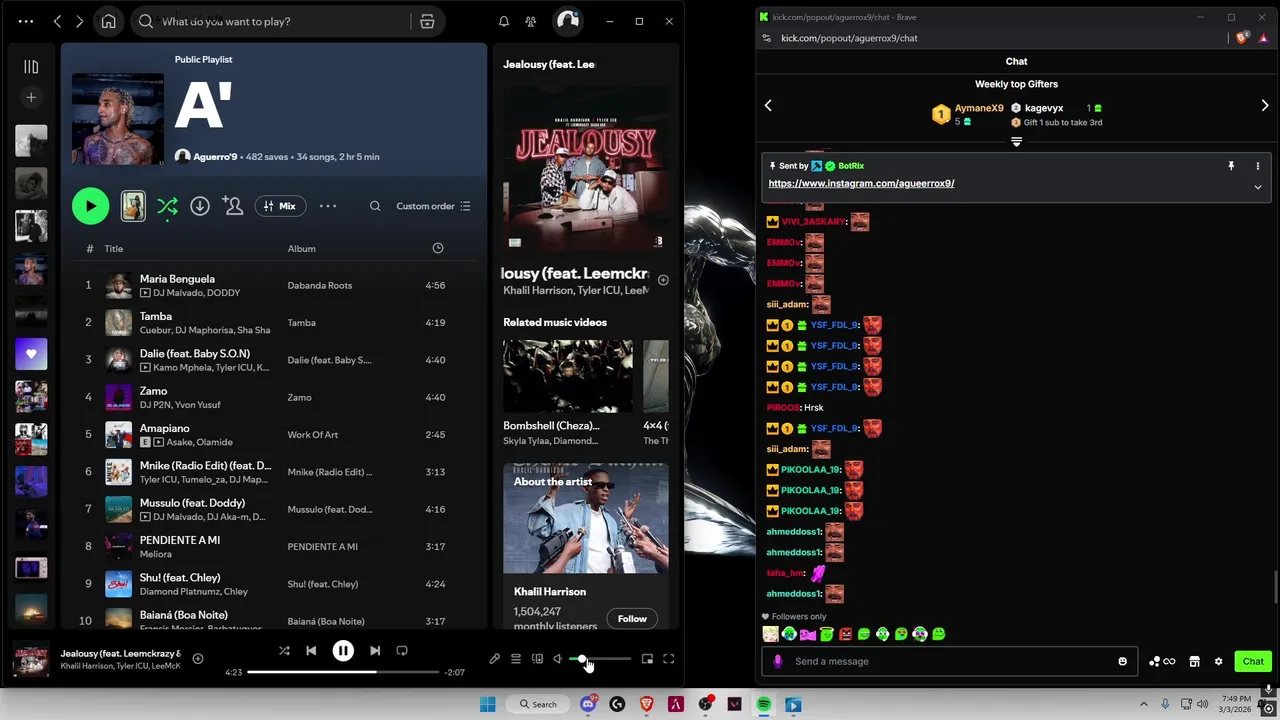Play the A' playlist
1280x720 pixels.
(x=90, y=206)
